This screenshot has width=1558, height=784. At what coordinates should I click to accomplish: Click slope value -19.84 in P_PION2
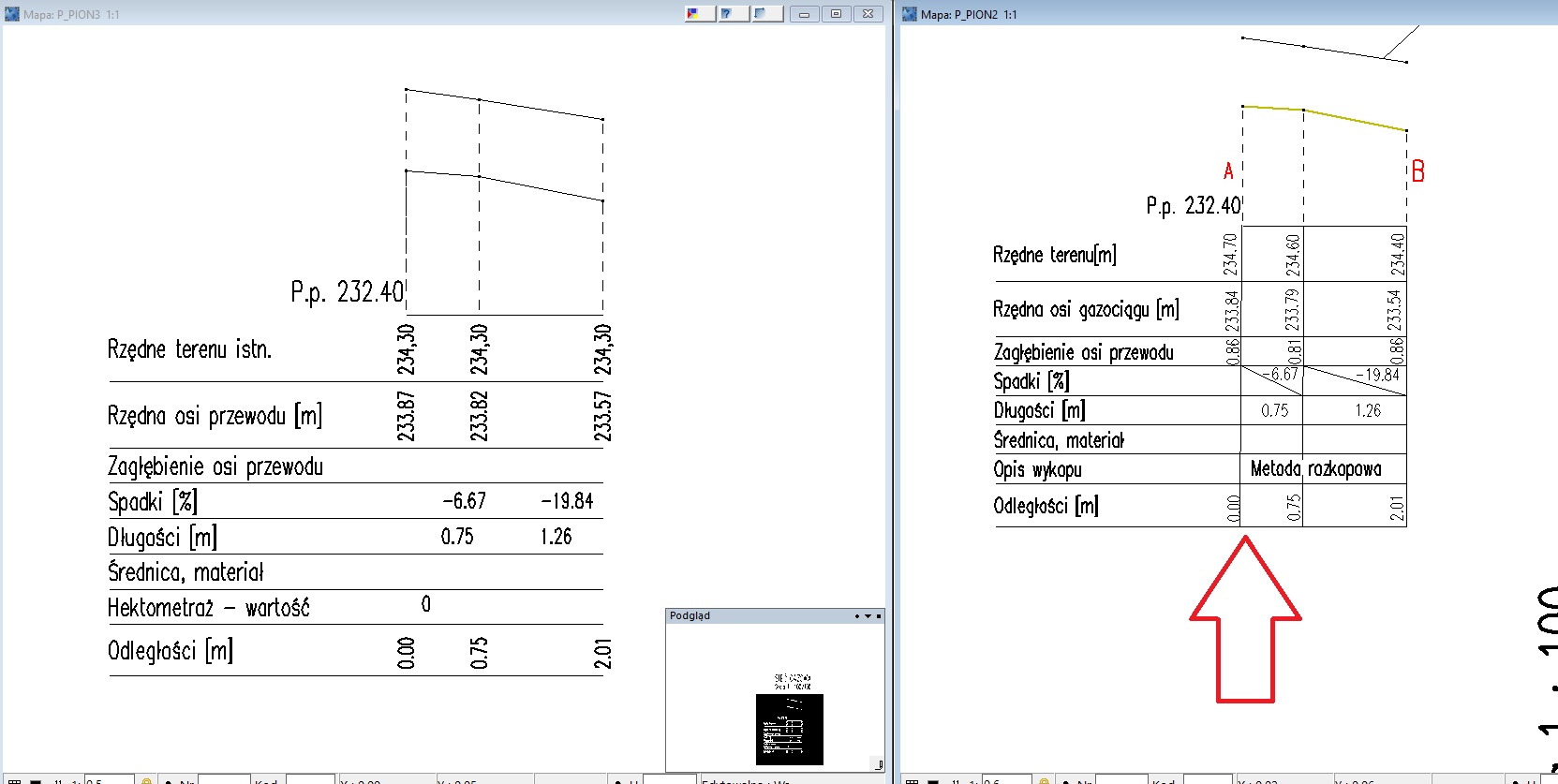(1377, 375)
